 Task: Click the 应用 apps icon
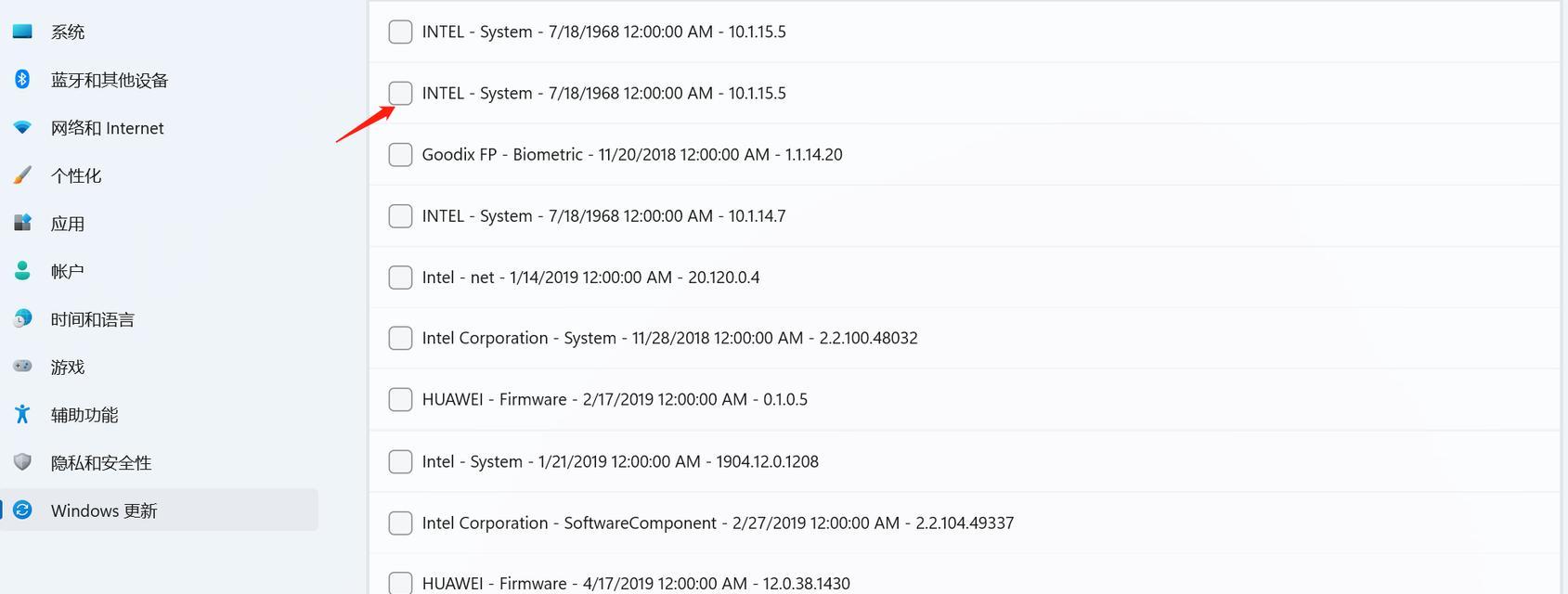(x=22, y=223)
